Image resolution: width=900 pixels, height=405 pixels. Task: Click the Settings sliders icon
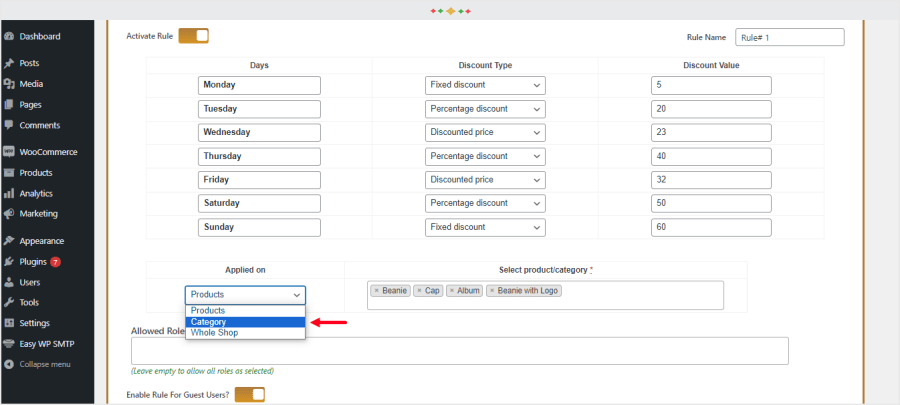9,323
